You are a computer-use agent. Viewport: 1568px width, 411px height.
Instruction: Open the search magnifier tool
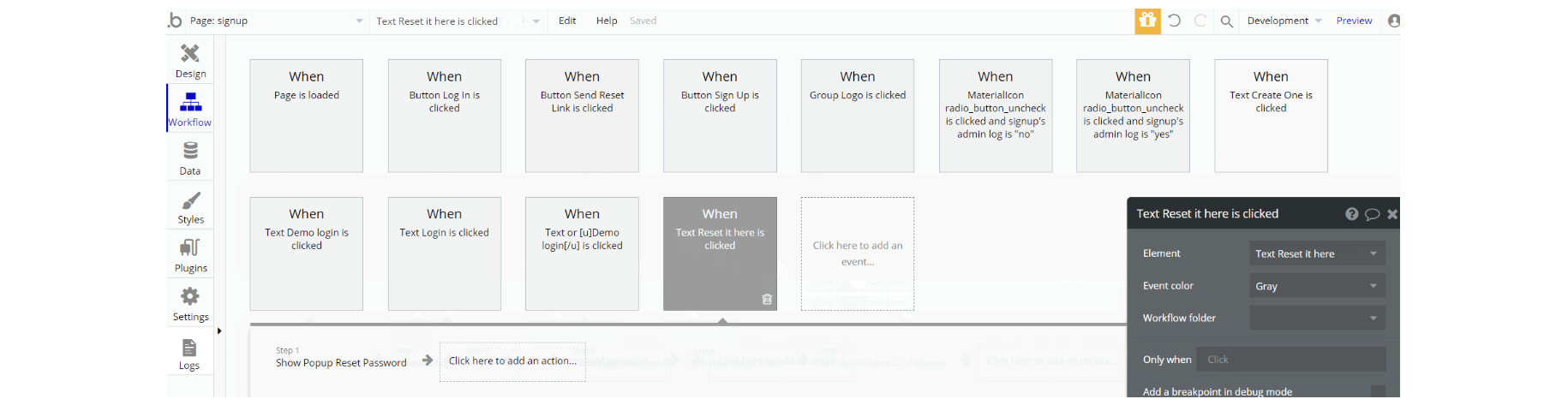pos(1227,21)
